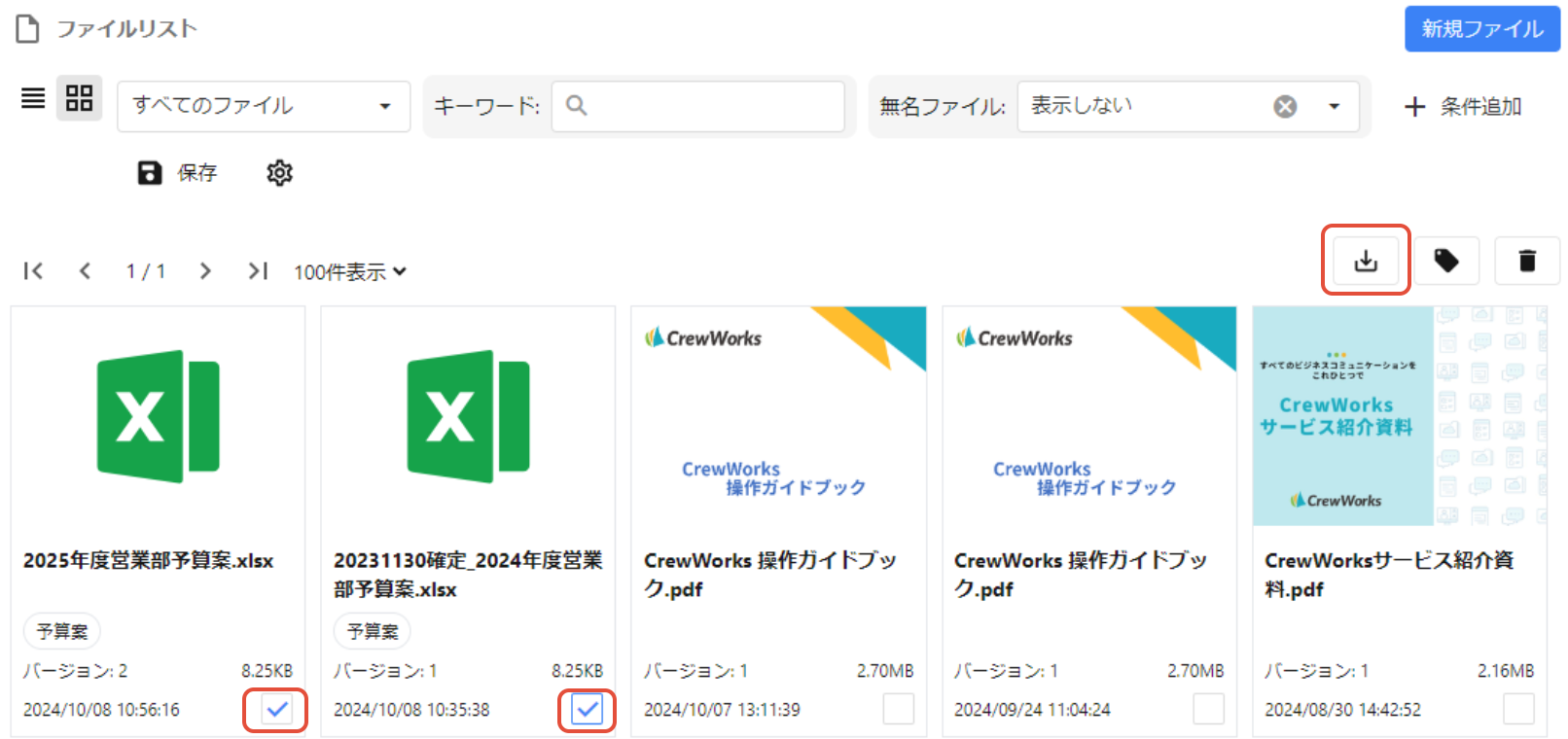1568x739 pixels.
Task: Open the 100件表示 page size dropdown
Action: click(350, 272)
